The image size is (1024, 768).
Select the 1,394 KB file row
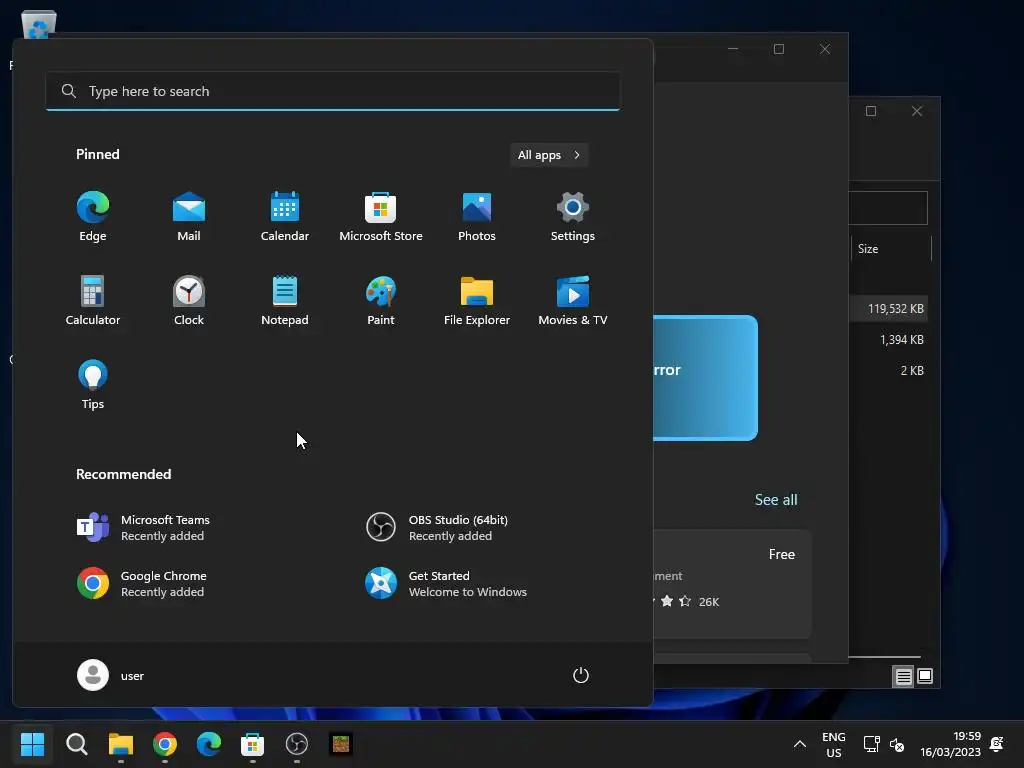point(889,340)
